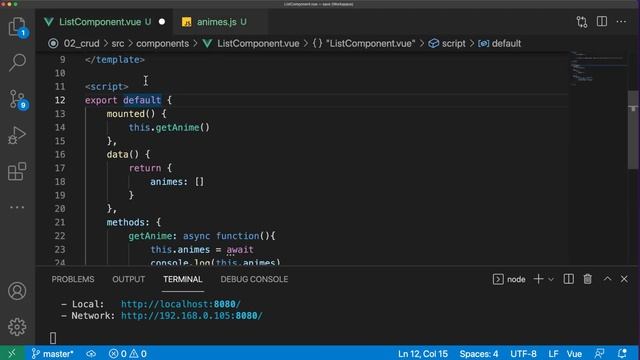This screenshot has height=360, width=640.
Task: Open http://192.168.0.105:8080/ network link
Action: pos(192,316)
